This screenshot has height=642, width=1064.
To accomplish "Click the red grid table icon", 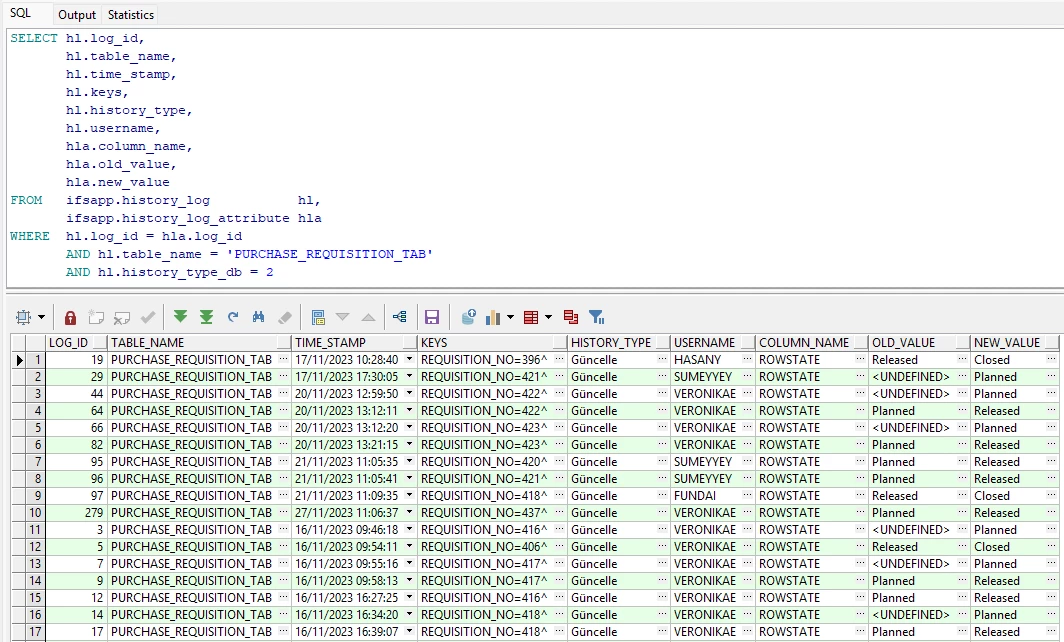I will tap(531, 317).
